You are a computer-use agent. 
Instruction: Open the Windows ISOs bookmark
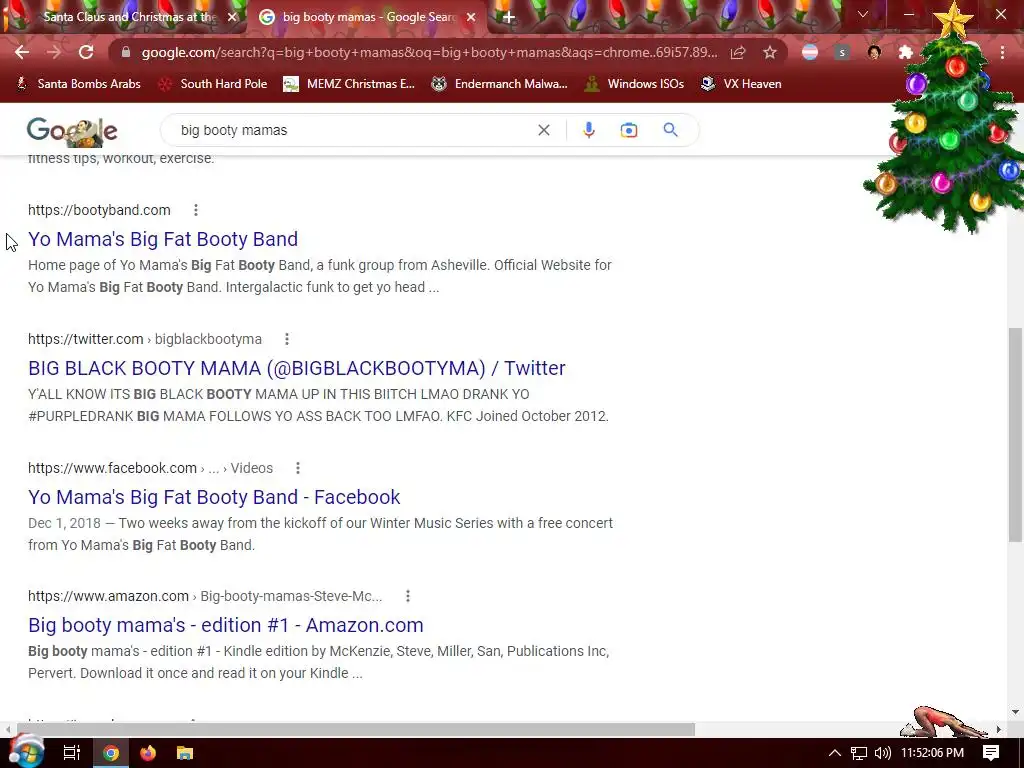pyautogui.click(x=633, y=84)
